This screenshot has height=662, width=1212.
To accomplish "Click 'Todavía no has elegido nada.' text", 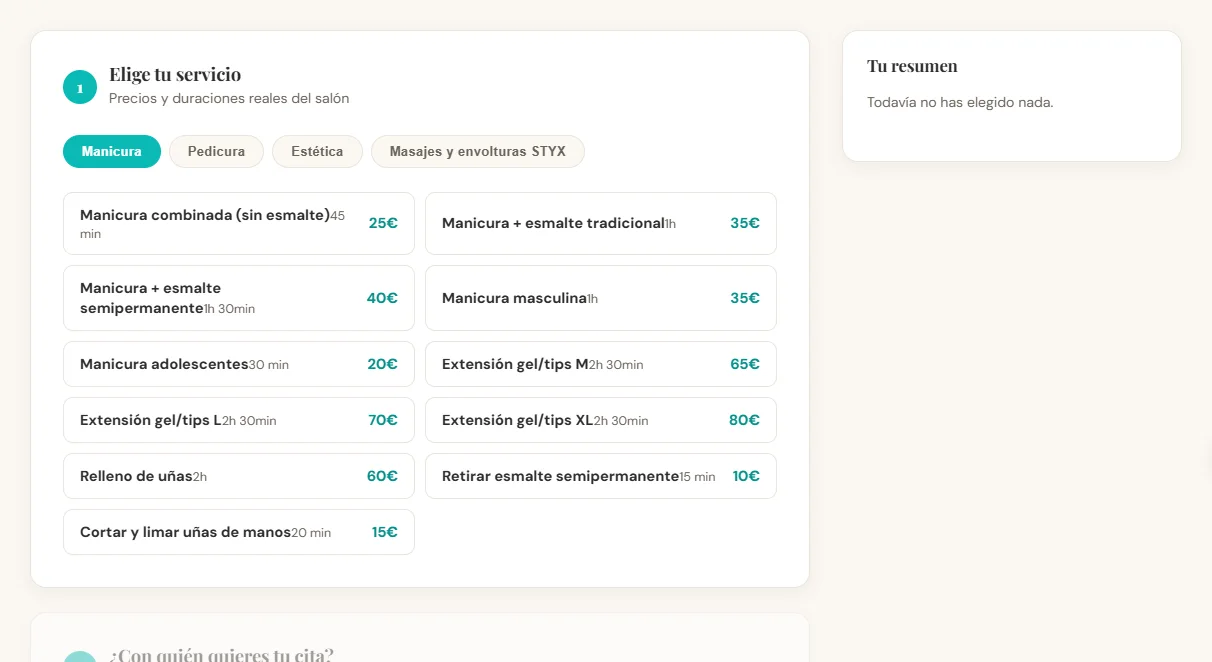I will (x=960, y=102).
